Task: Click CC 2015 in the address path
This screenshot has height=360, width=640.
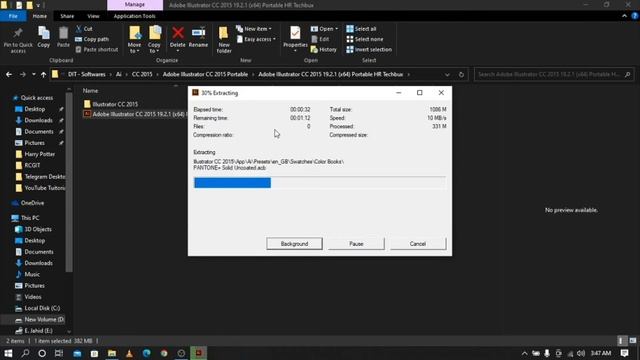Action: pyautogui.click(x=142, y=74)
